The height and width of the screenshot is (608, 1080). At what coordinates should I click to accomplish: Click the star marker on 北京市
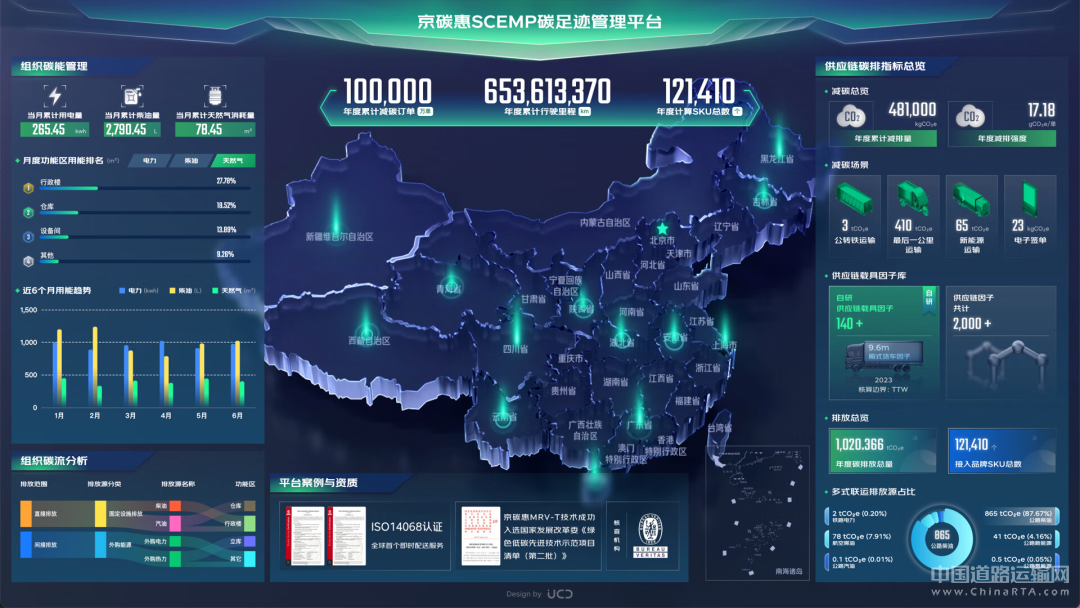[x=662, y=228]
